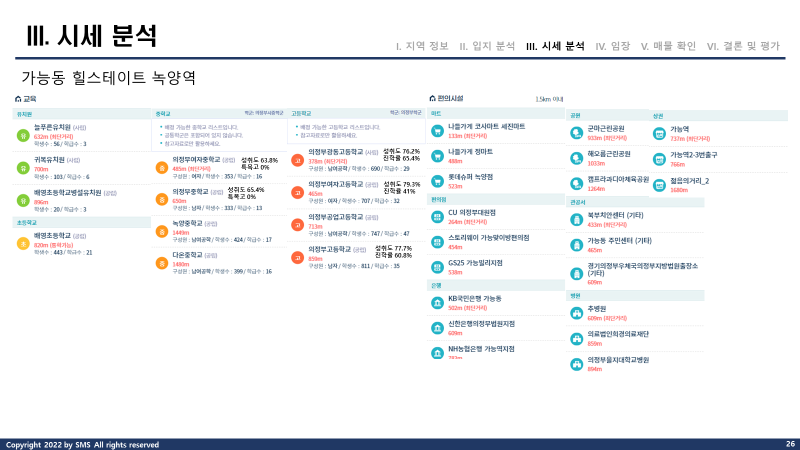
Task: Click the hospital icon beside 의료법인희경의료재단
Action: click(x=577, y=339)
